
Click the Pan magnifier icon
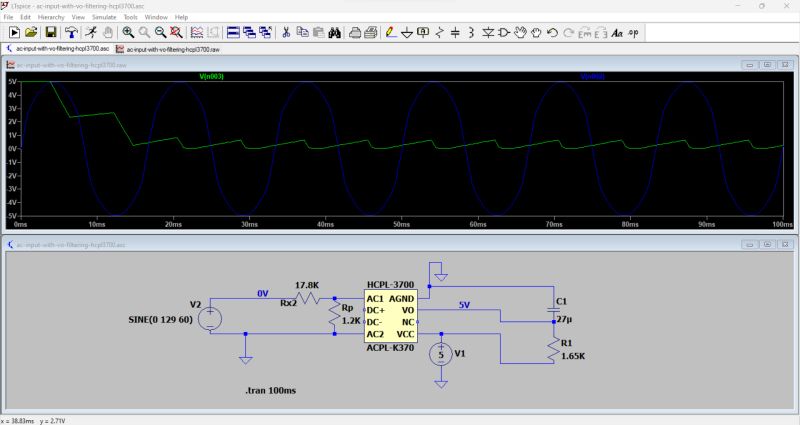[x=144, y=33]
